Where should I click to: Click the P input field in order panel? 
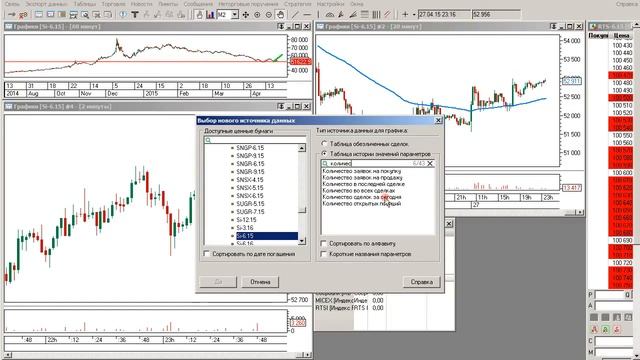point(609,295)
